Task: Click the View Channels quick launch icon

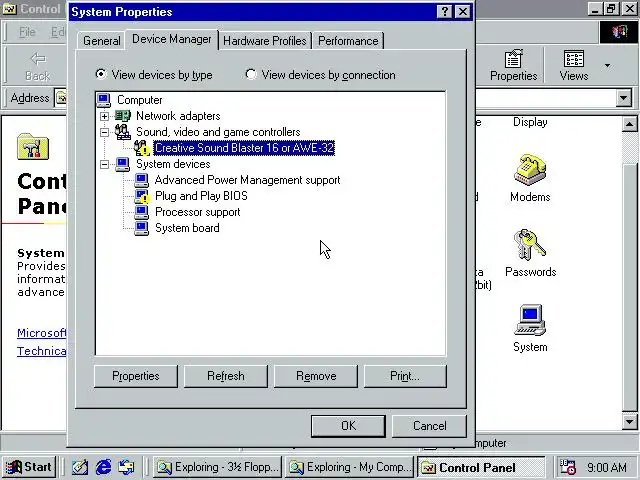Action: tap(127, 467)
